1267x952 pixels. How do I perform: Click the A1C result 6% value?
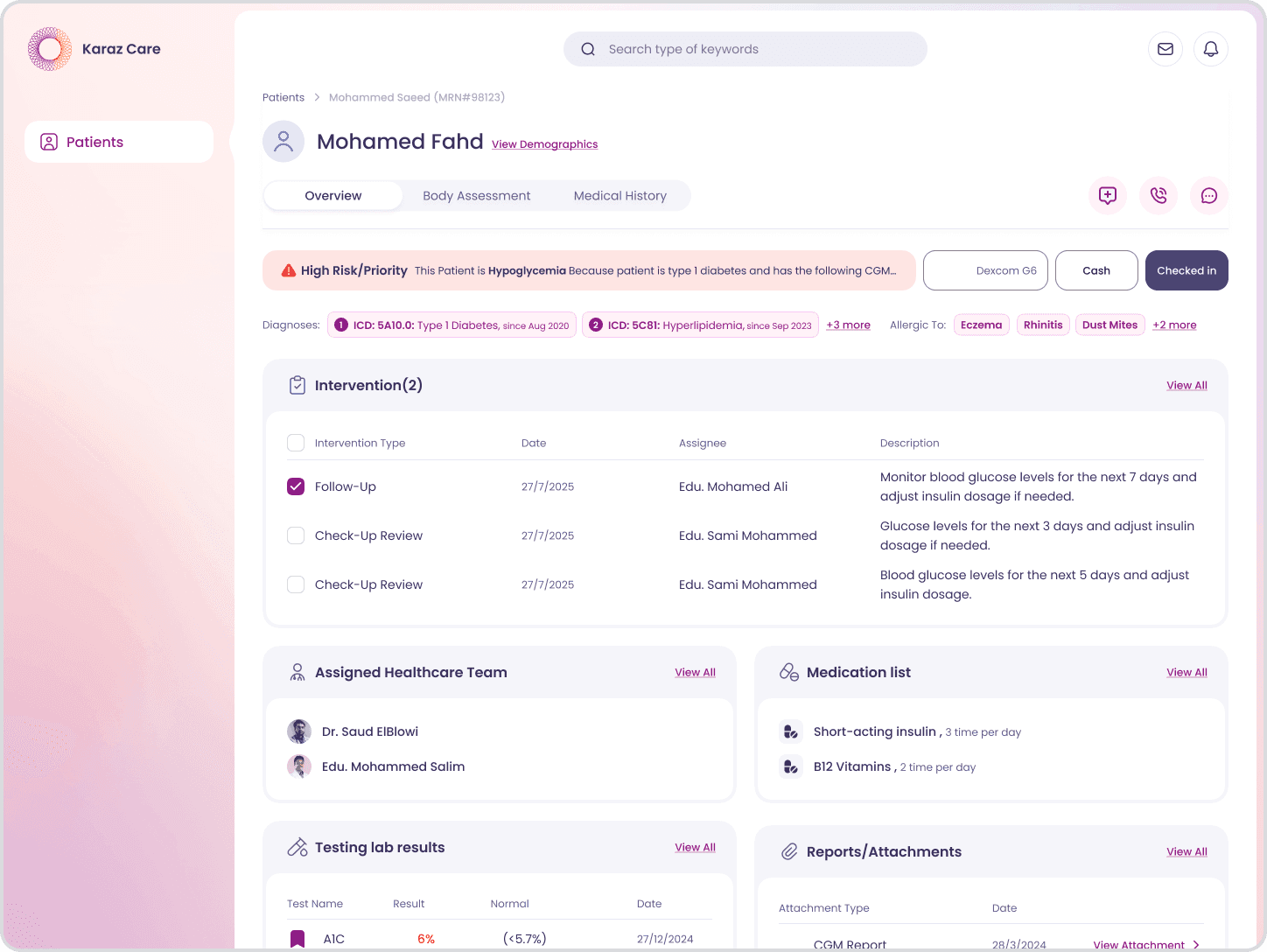point(426,939)
